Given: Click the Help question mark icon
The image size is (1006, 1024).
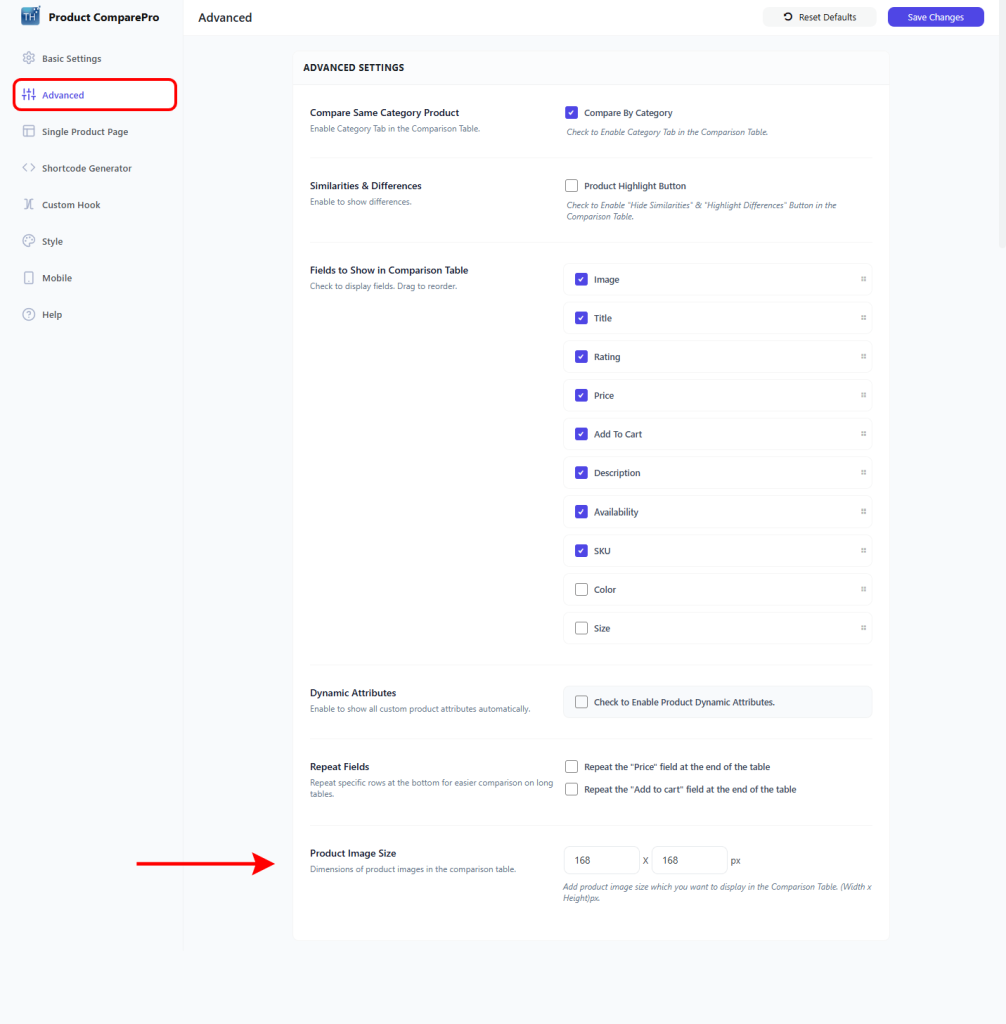Looking at the screenshot, I should click(x=29, y=314).
